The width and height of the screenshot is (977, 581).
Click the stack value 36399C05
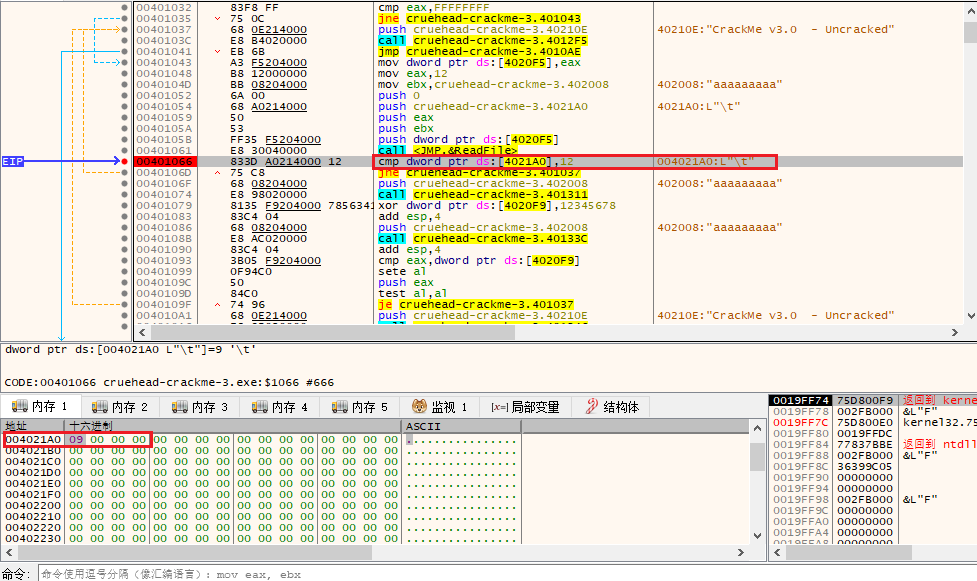(864, 466)
